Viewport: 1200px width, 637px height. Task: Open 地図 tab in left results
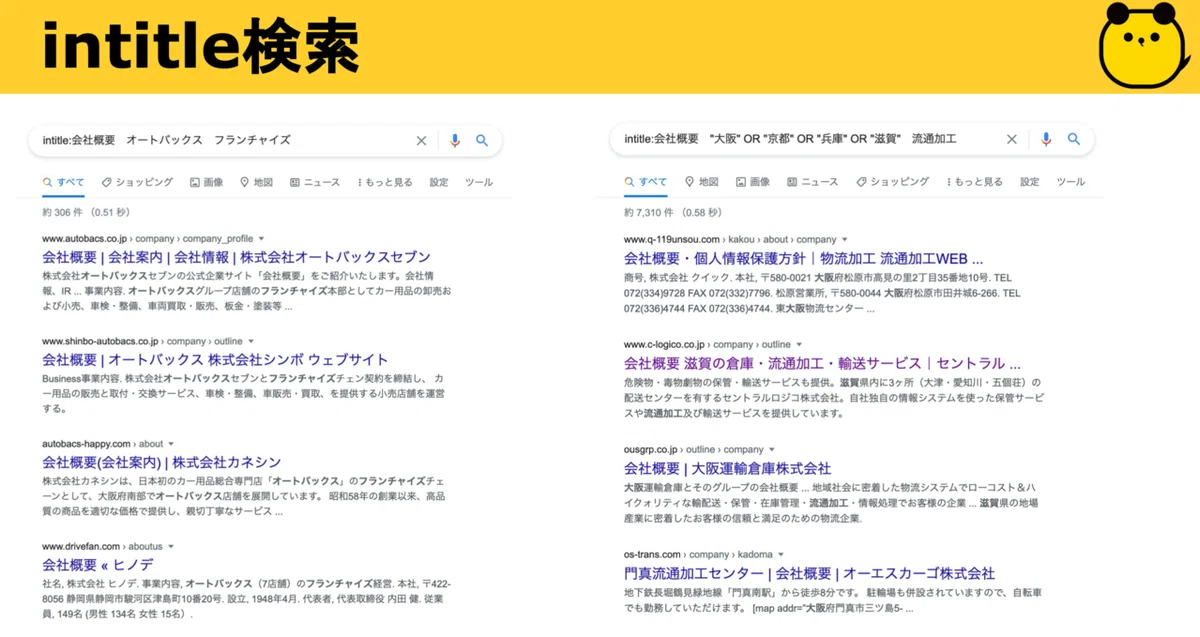click(x=256, y=183)
